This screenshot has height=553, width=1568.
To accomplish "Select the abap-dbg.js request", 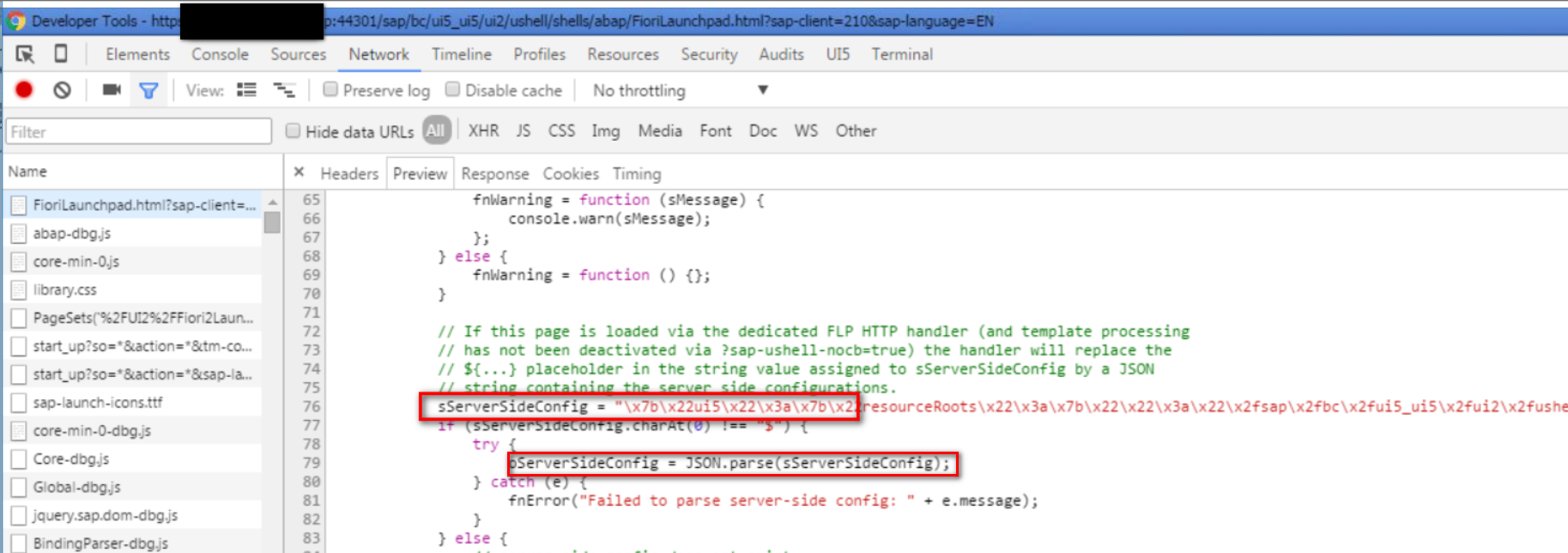I will pos(134,234).
